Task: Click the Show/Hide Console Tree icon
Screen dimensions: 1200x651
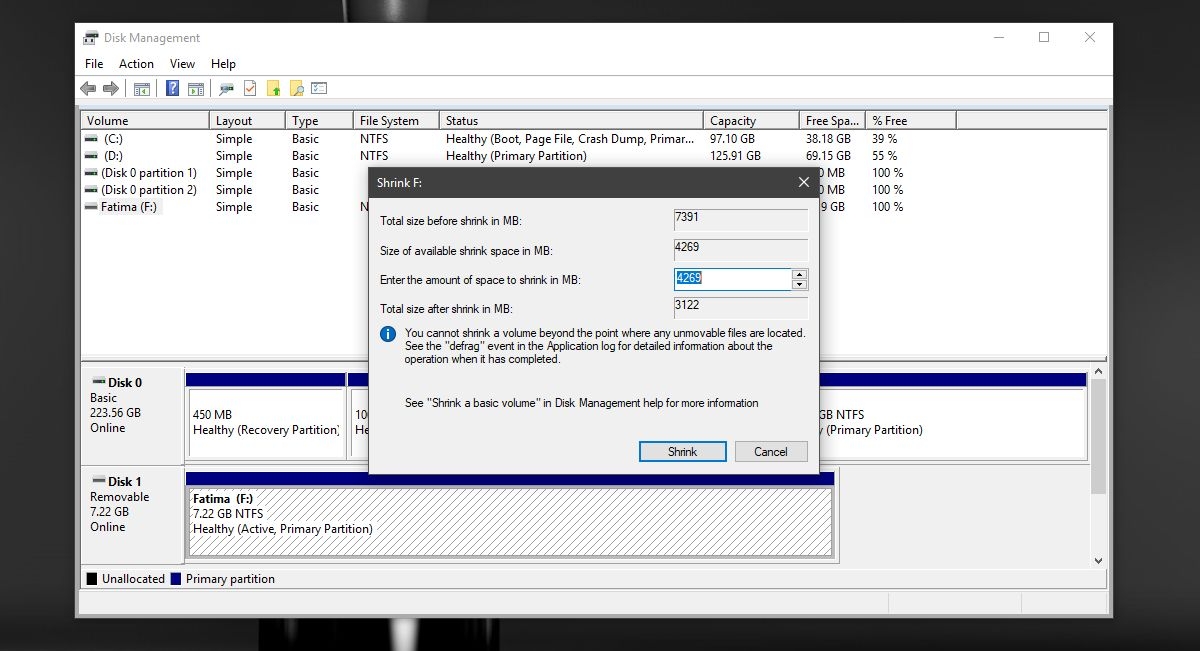Action: pyautogui.click(x=142, y=89)
